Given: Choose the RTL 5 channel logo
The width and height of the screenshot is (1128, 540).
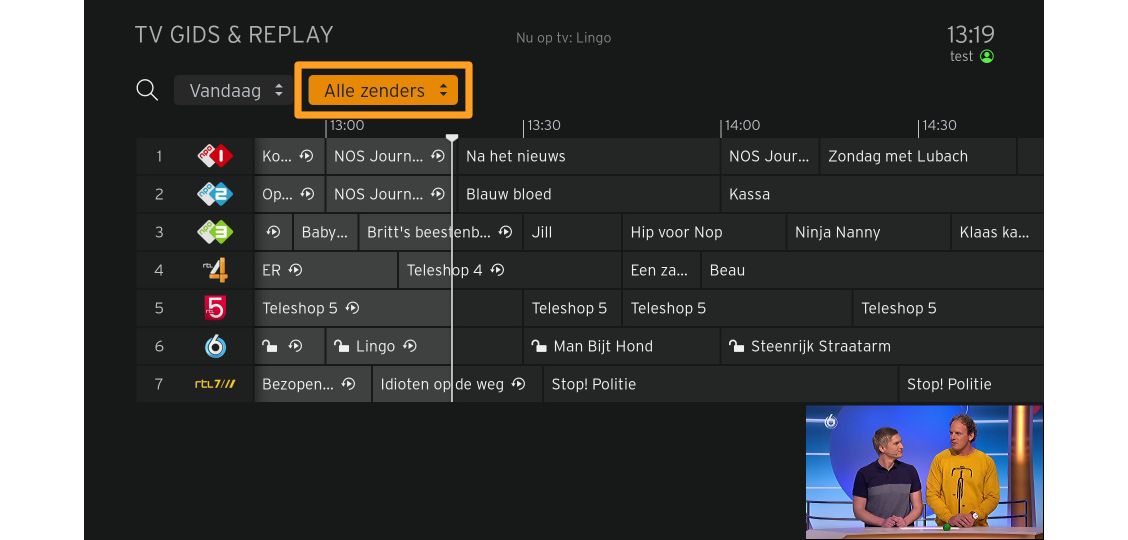Looking at the screenshot, I should (214, 308).
